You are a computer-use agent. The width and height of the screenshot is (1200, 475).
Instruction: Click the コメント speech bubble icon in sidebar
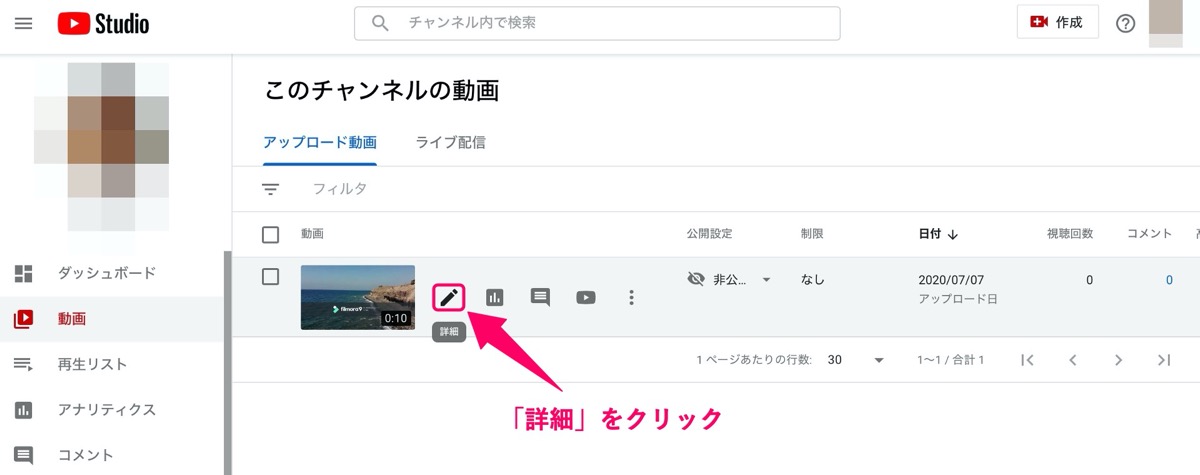(23, 455)
